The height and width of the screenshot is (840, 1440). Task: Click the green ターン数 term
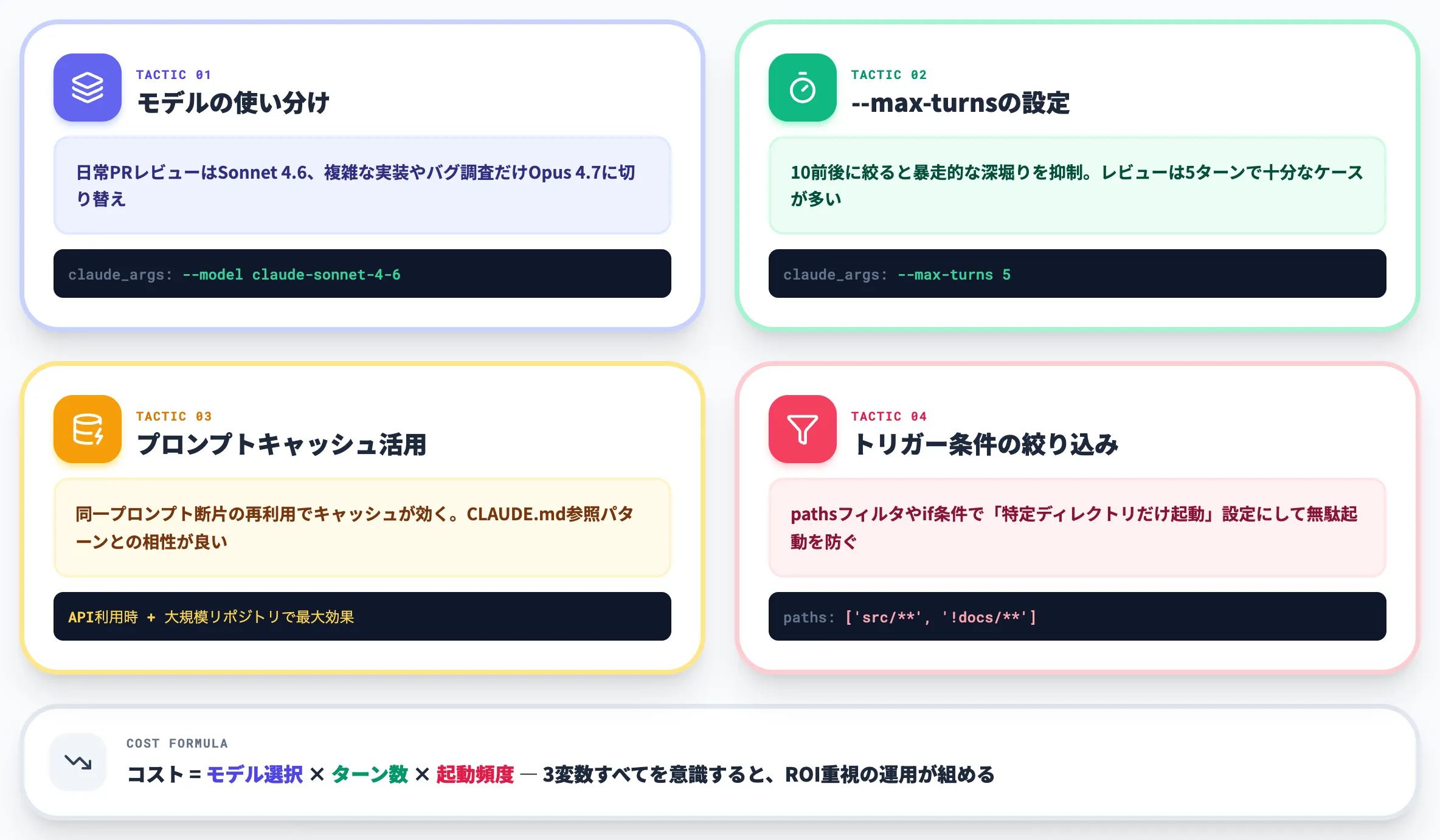coord(370,774)
